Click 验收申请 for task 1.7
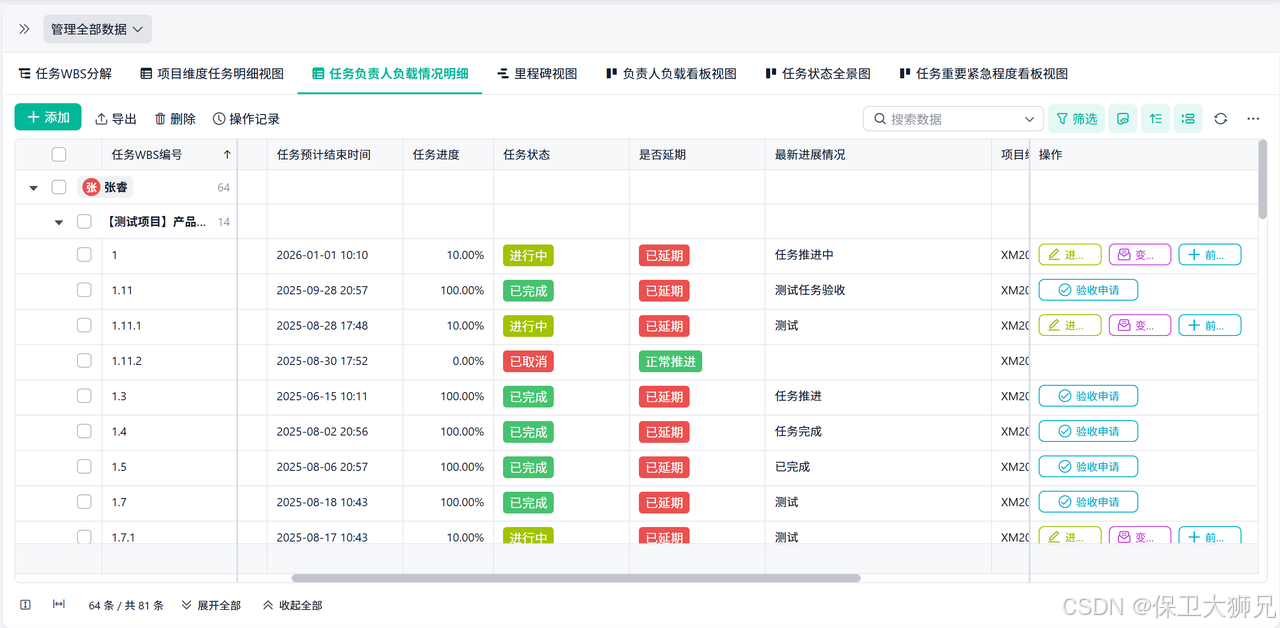Viewport: 1280px width, 628px height. click(1088, 501)
